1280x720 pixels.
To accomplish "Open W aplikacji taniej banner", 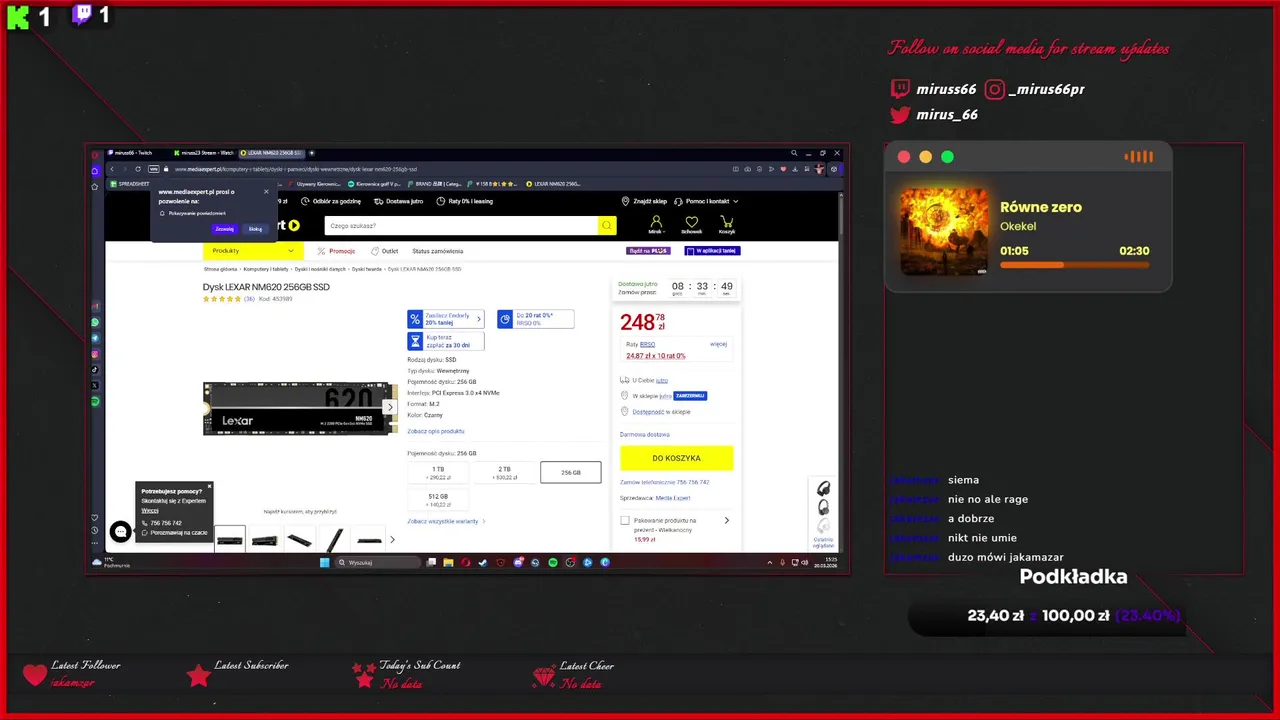I will pyautogui.click(x=712, y=251).
